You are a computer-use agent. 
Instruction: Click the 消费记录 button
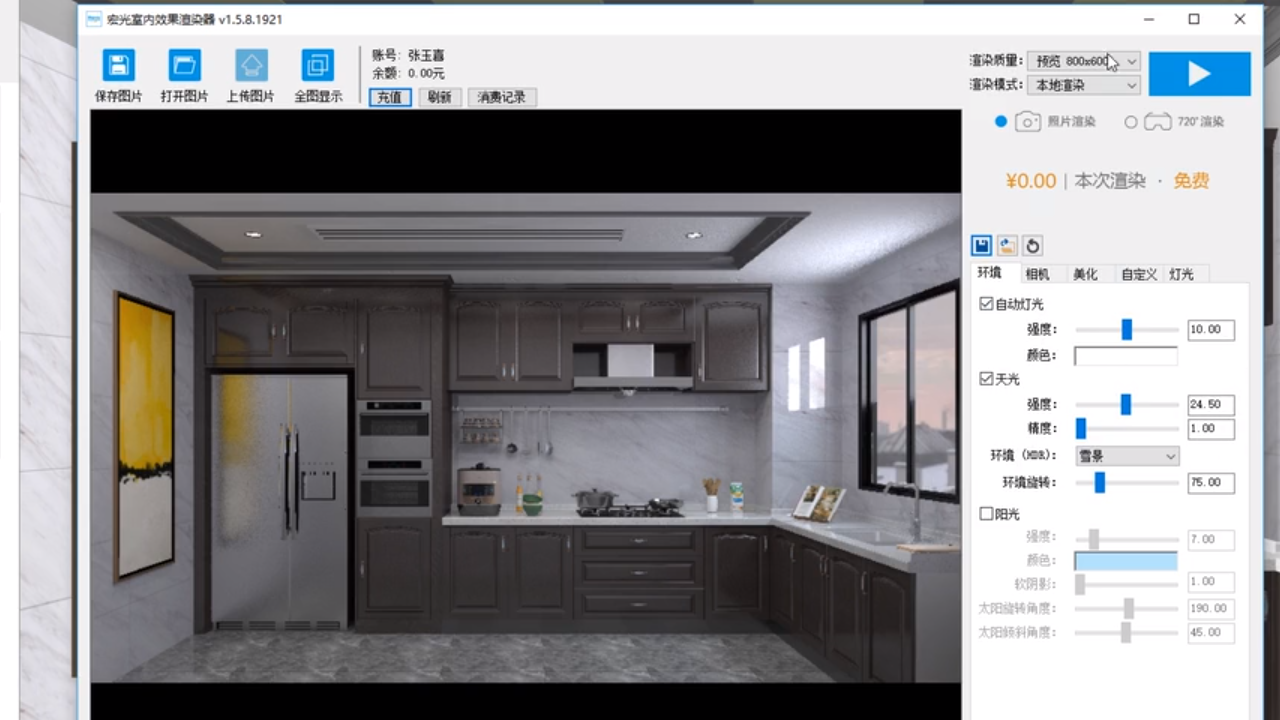501,97
